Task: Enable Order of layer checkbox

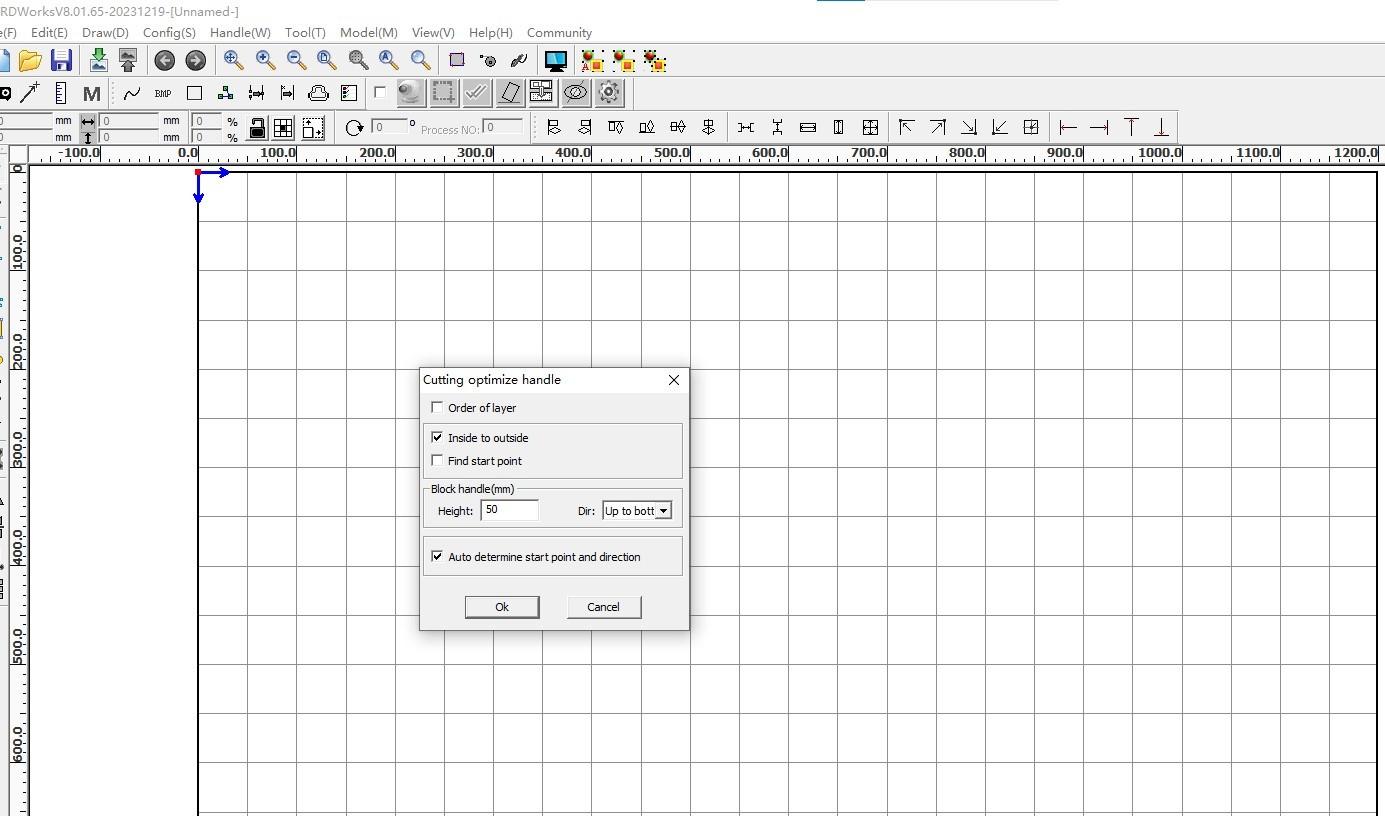Action: pyautogui.click(x=437, y=407)
